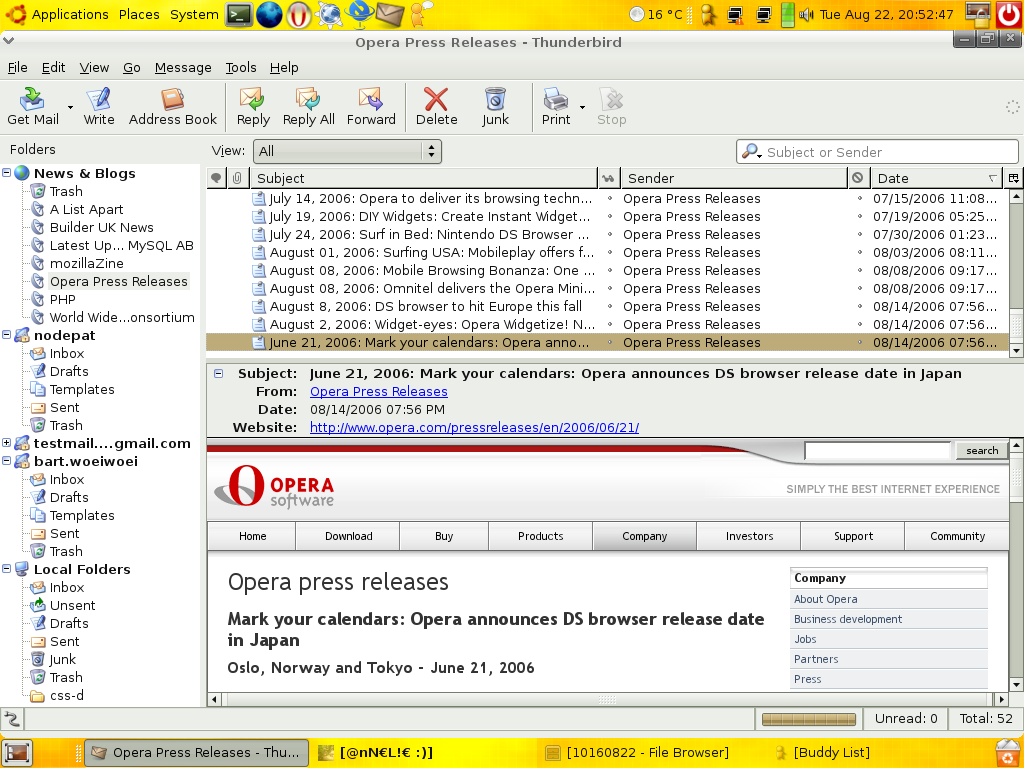Collapse the nodepat account

click(x=7, y=334)
